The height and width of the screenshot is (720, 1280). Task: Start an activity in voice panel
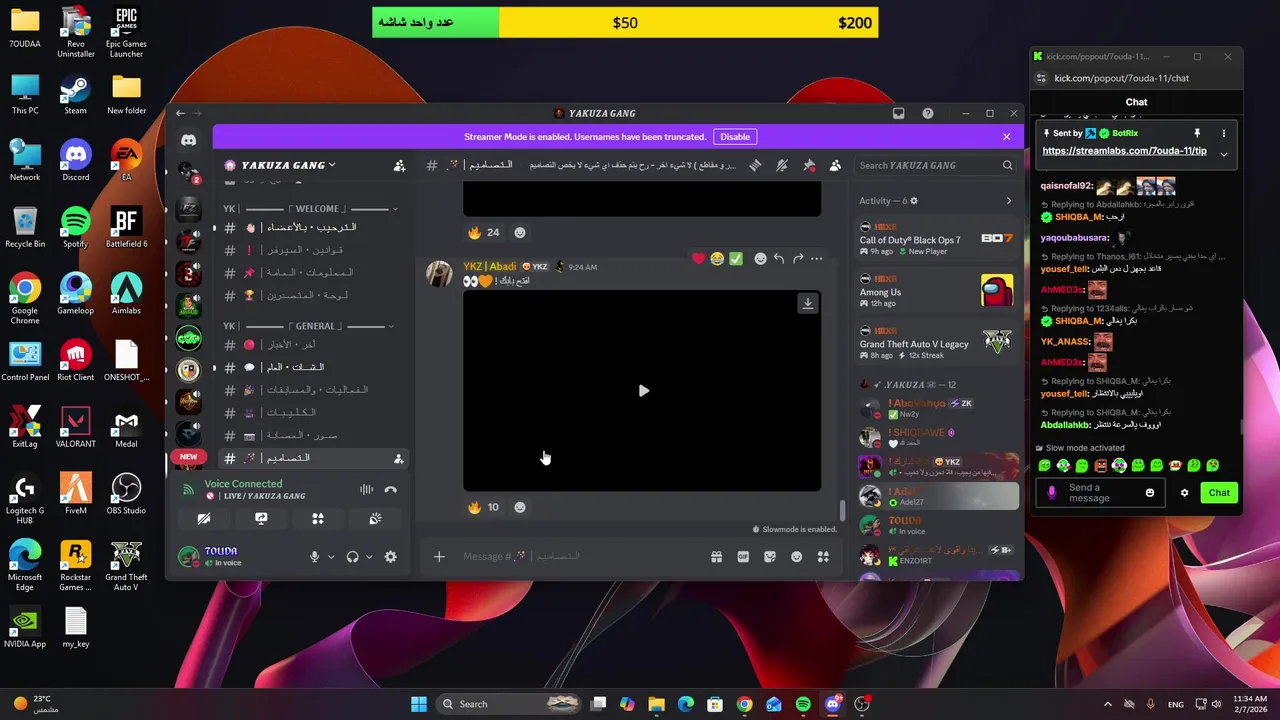[x=318, y=519]
